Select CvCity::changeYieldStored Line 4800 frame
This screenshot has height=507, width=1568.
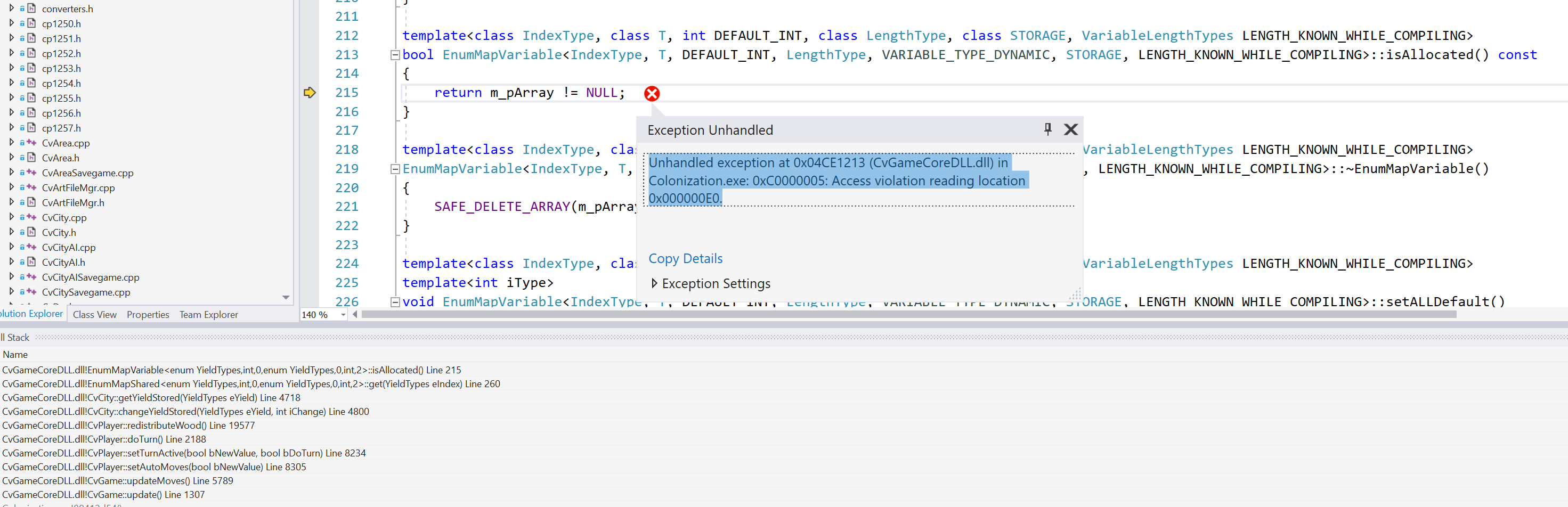[x=185, y=412]
